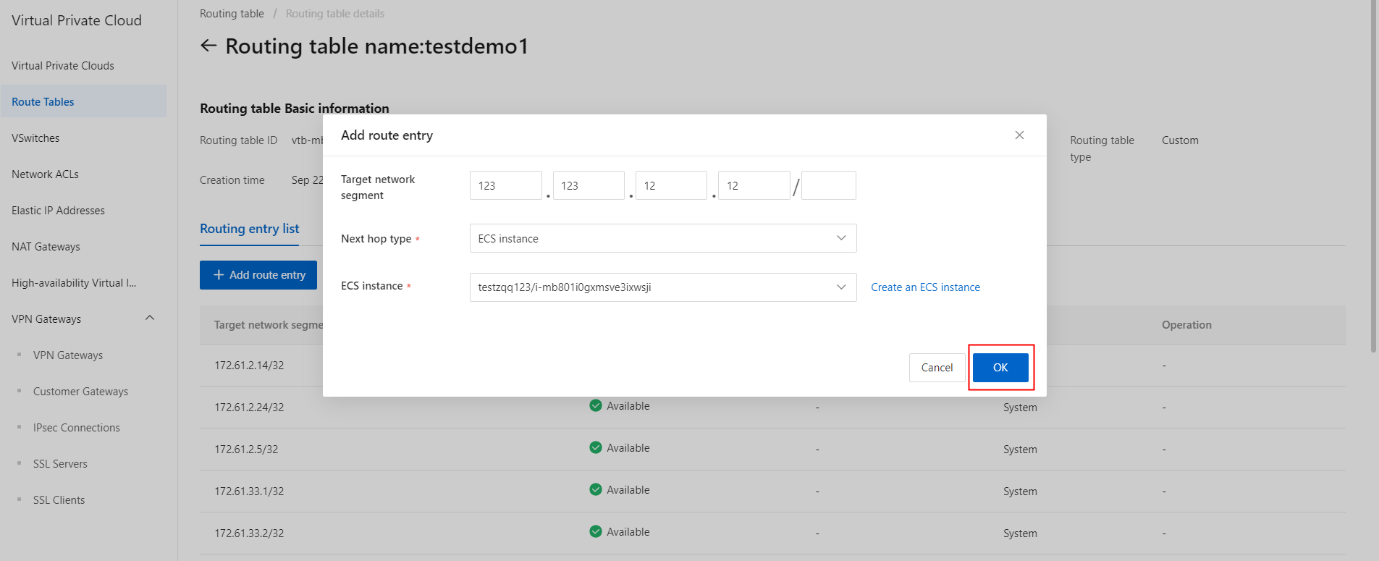Click the Add route entry button
The width and height of the screenshot is (1379, 561).
[x=259, y=276]
